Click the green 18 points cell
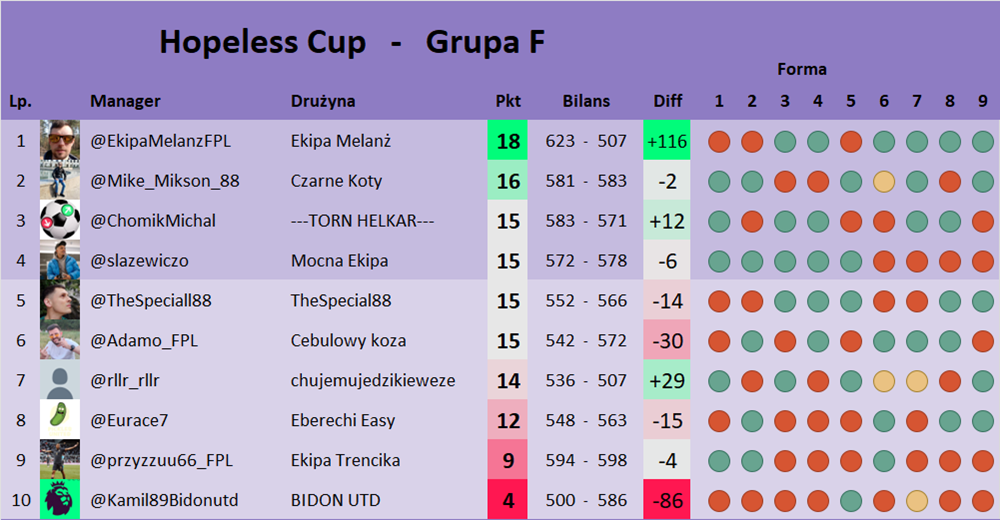 click(x=508, y=141)
